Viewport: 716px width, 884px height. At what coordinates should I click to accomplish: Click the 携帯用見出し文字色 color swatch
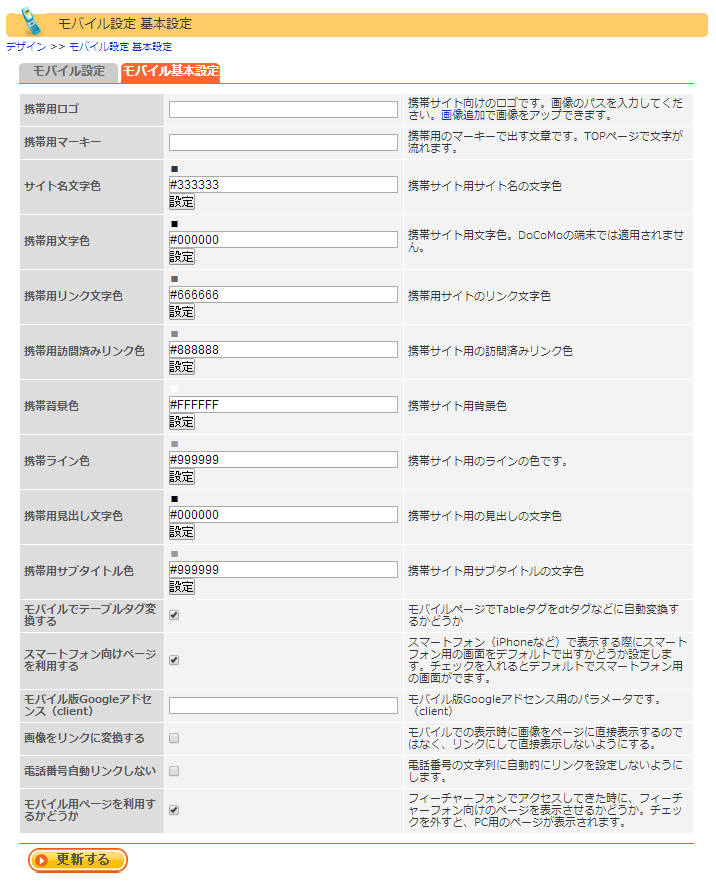click(174, 499)
